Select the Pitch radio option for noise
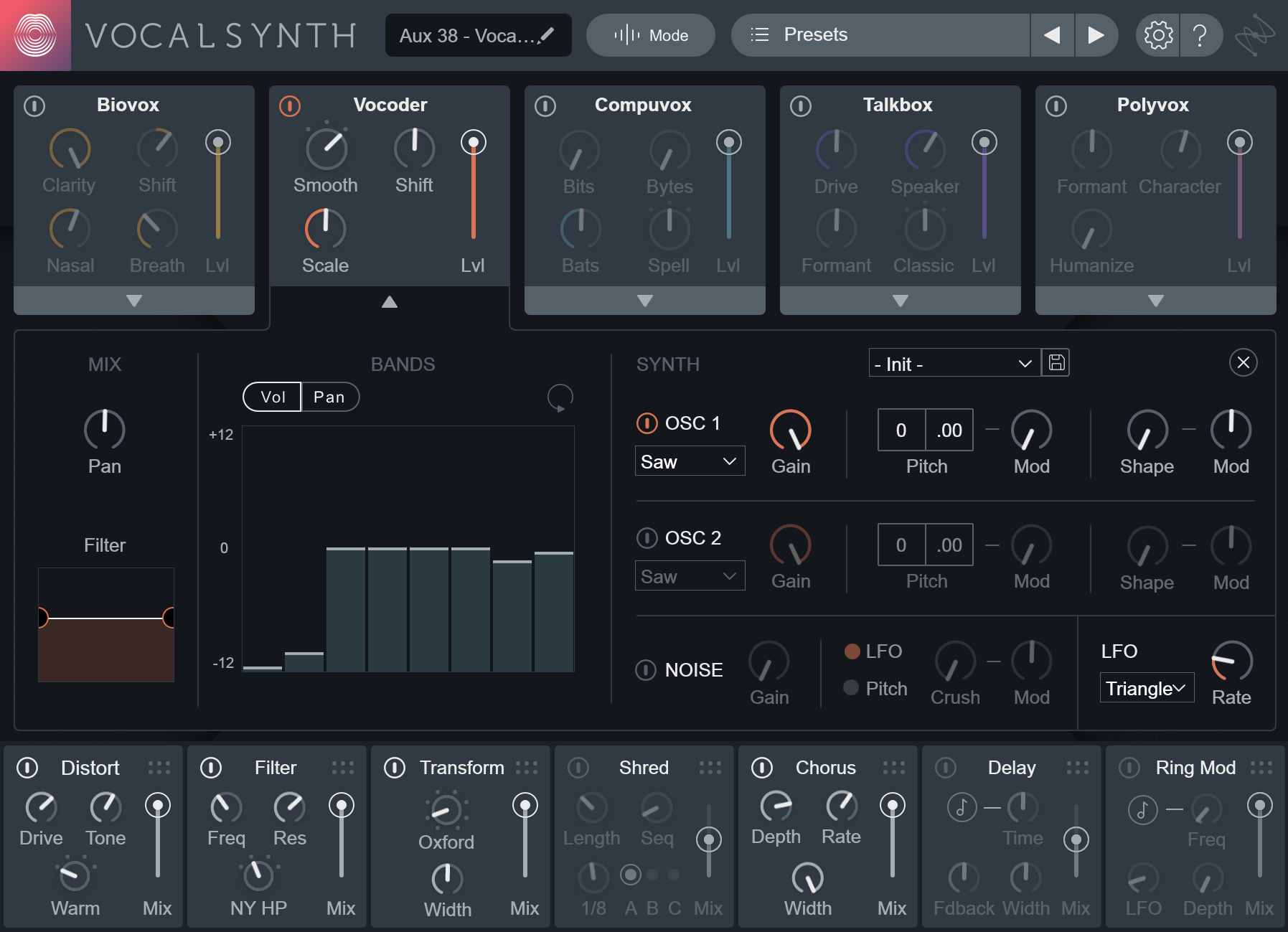This screenshot has height=932, width=1288. click(852, 687)
